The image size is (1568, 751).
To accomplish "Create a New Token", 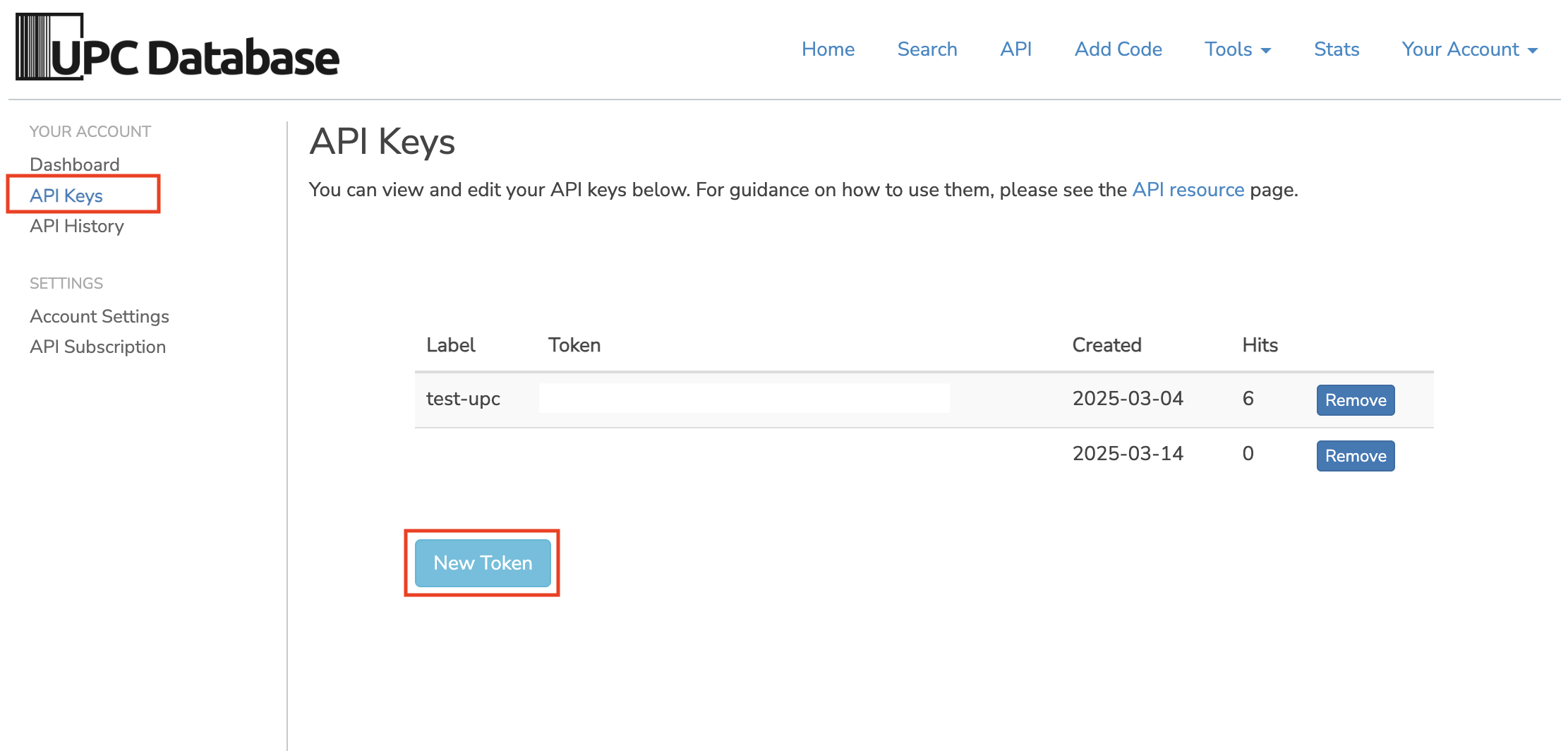I will tap(483, 563).
